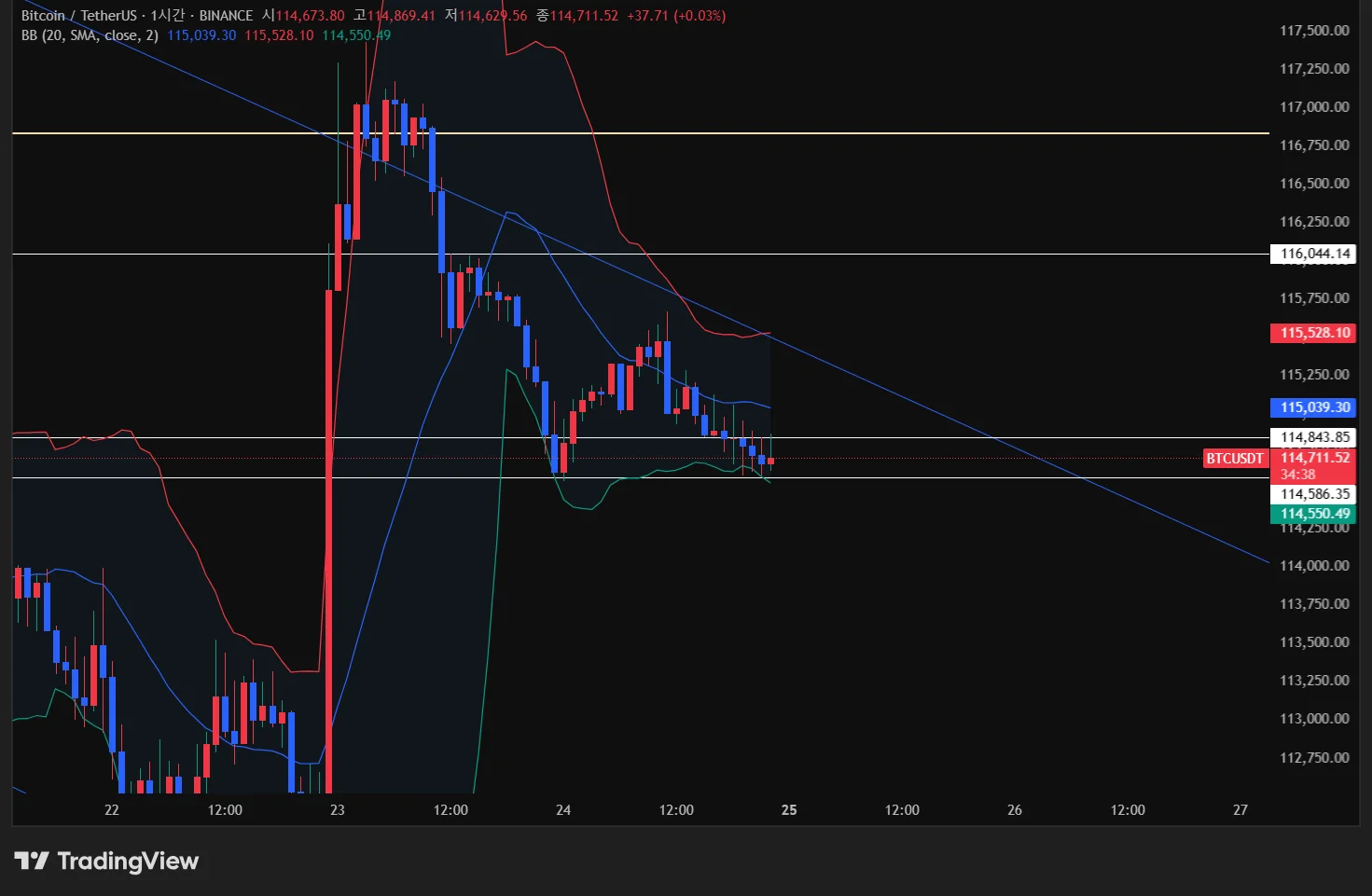Screen dimensions: 1372x896
Task: Click bold date label 25 on the time axis
Action: (x=789, y=810)
